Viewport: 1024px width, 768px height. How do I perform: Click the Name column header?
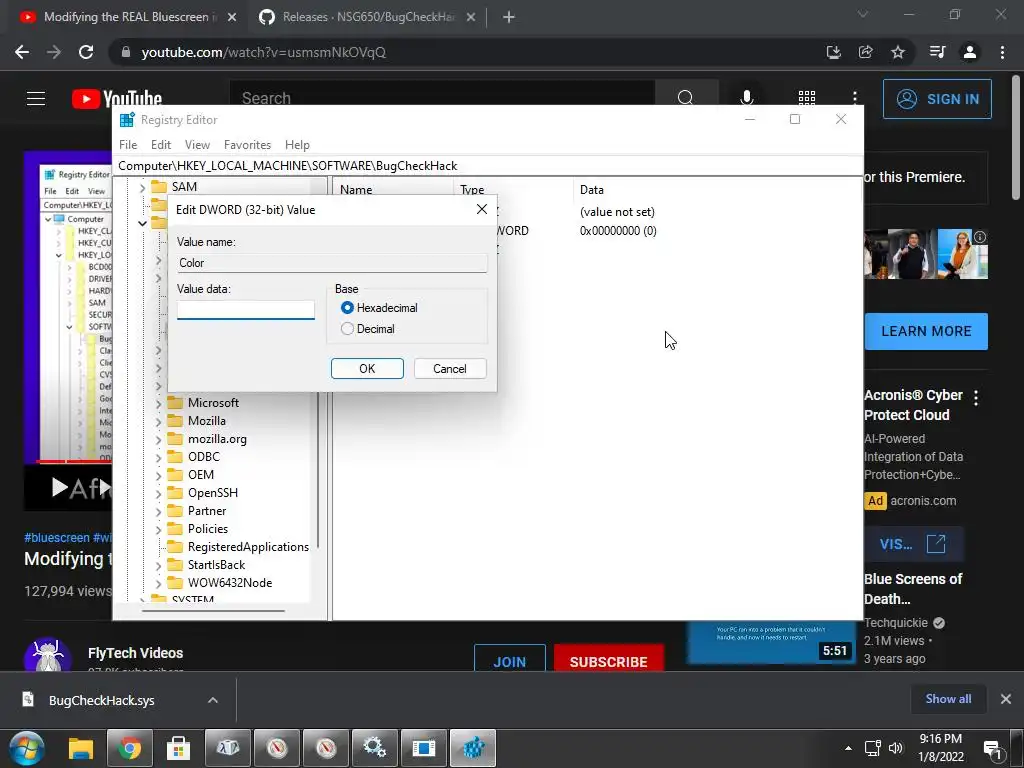tap(356, 189)
